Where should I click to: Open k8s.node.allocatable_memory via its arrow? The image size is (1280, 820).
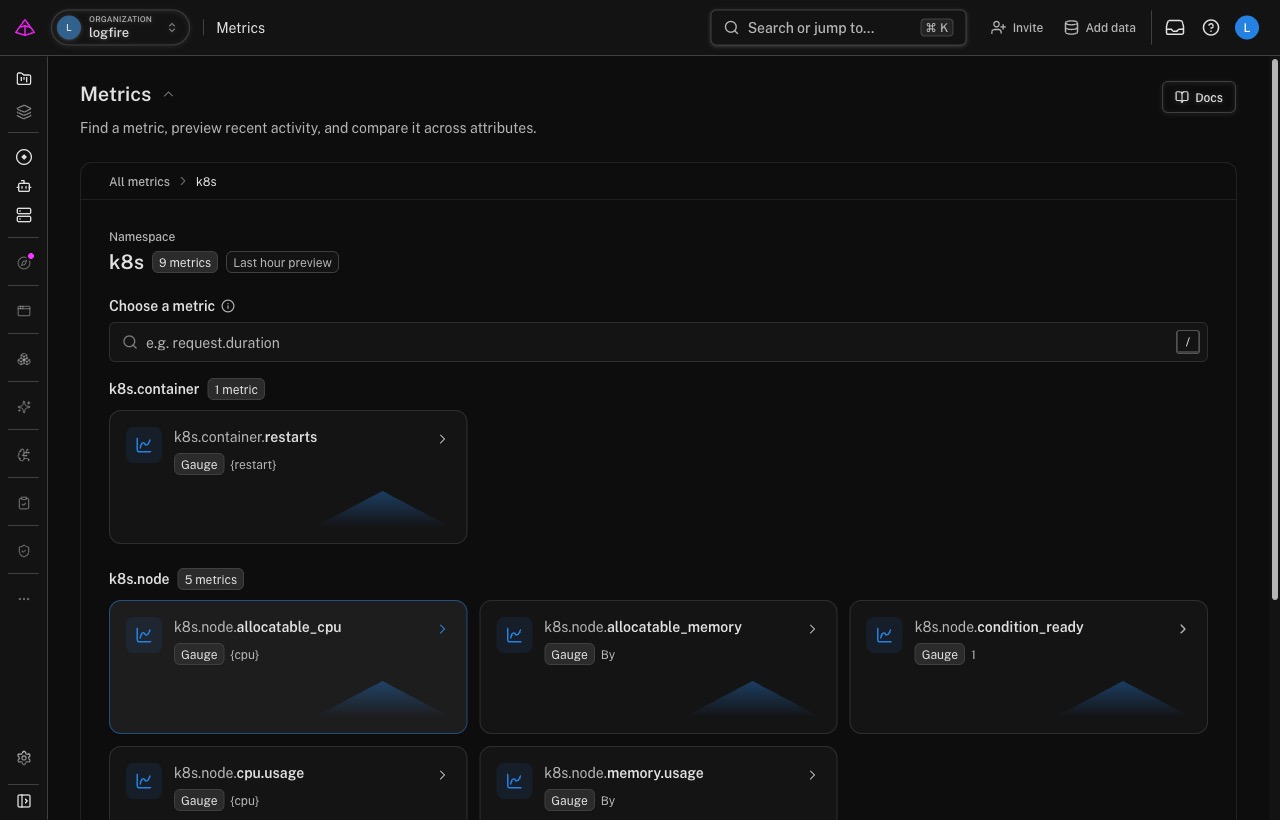click(812, 629)
